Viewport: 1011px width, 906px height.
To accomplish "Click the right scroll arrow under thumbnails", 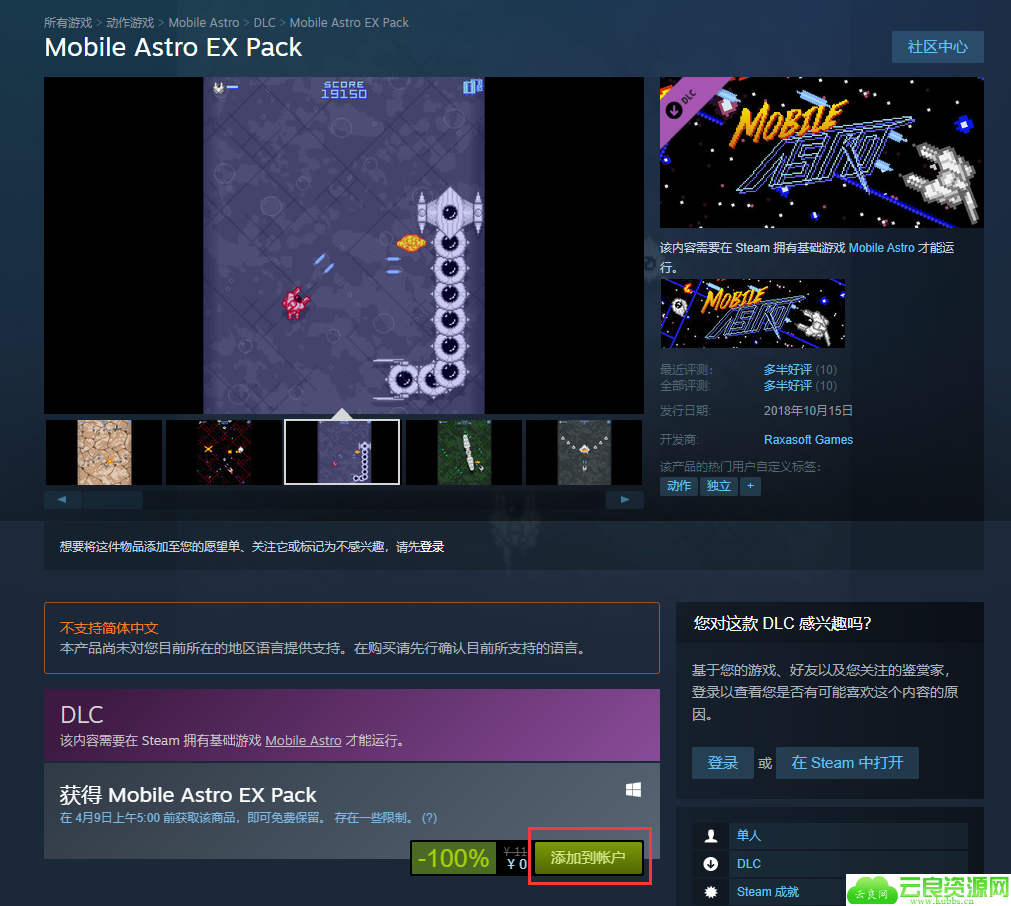I will 625,499.
